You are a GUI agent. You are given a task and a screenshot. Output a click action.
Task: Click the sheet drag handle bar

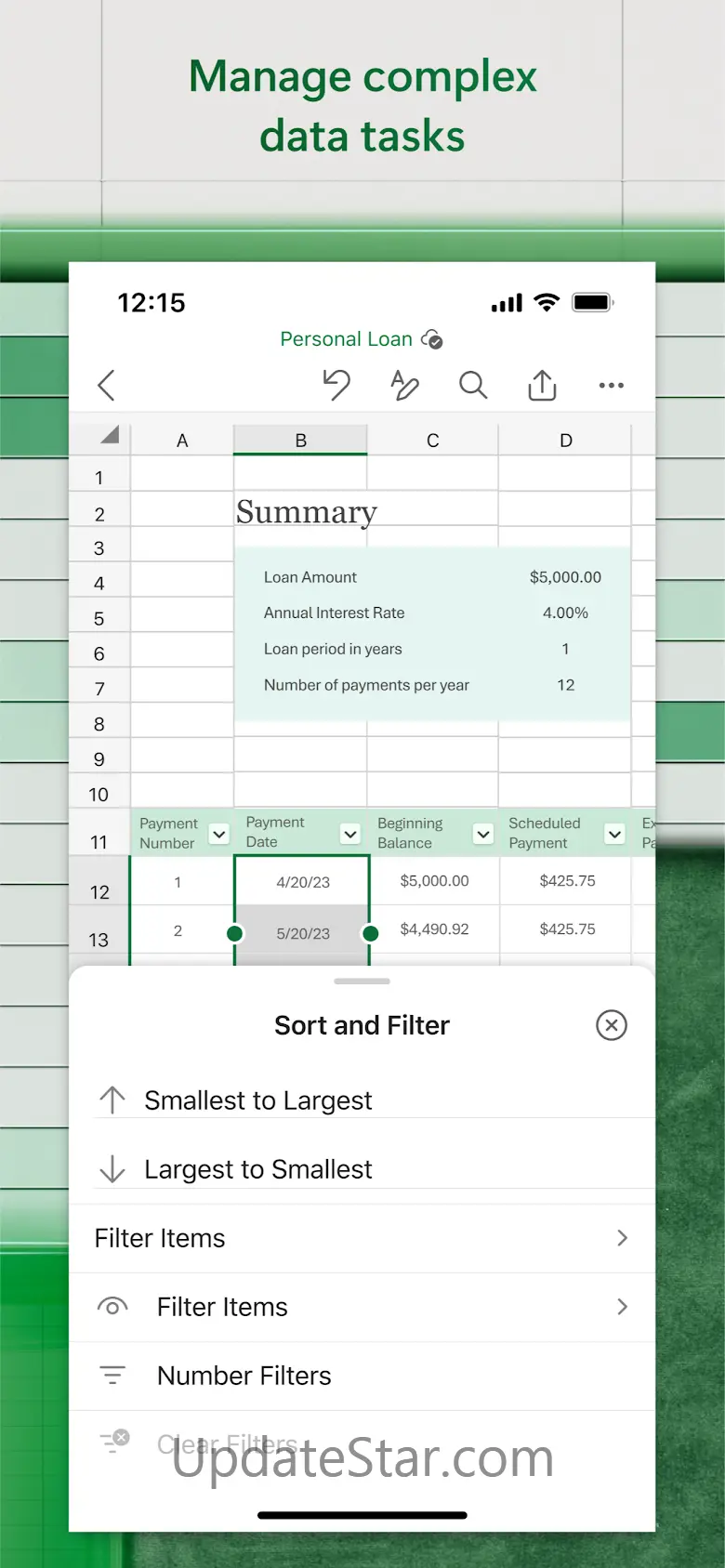click(x=362, y=982)
